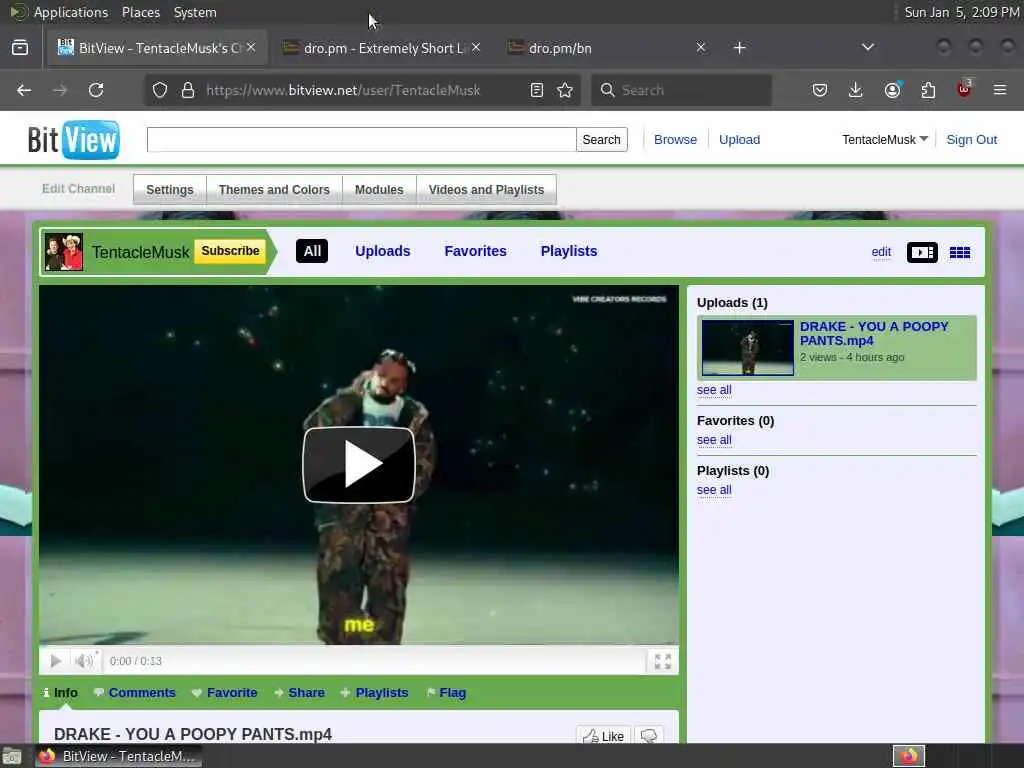Click the BitView logo

(x=74, y=139)
